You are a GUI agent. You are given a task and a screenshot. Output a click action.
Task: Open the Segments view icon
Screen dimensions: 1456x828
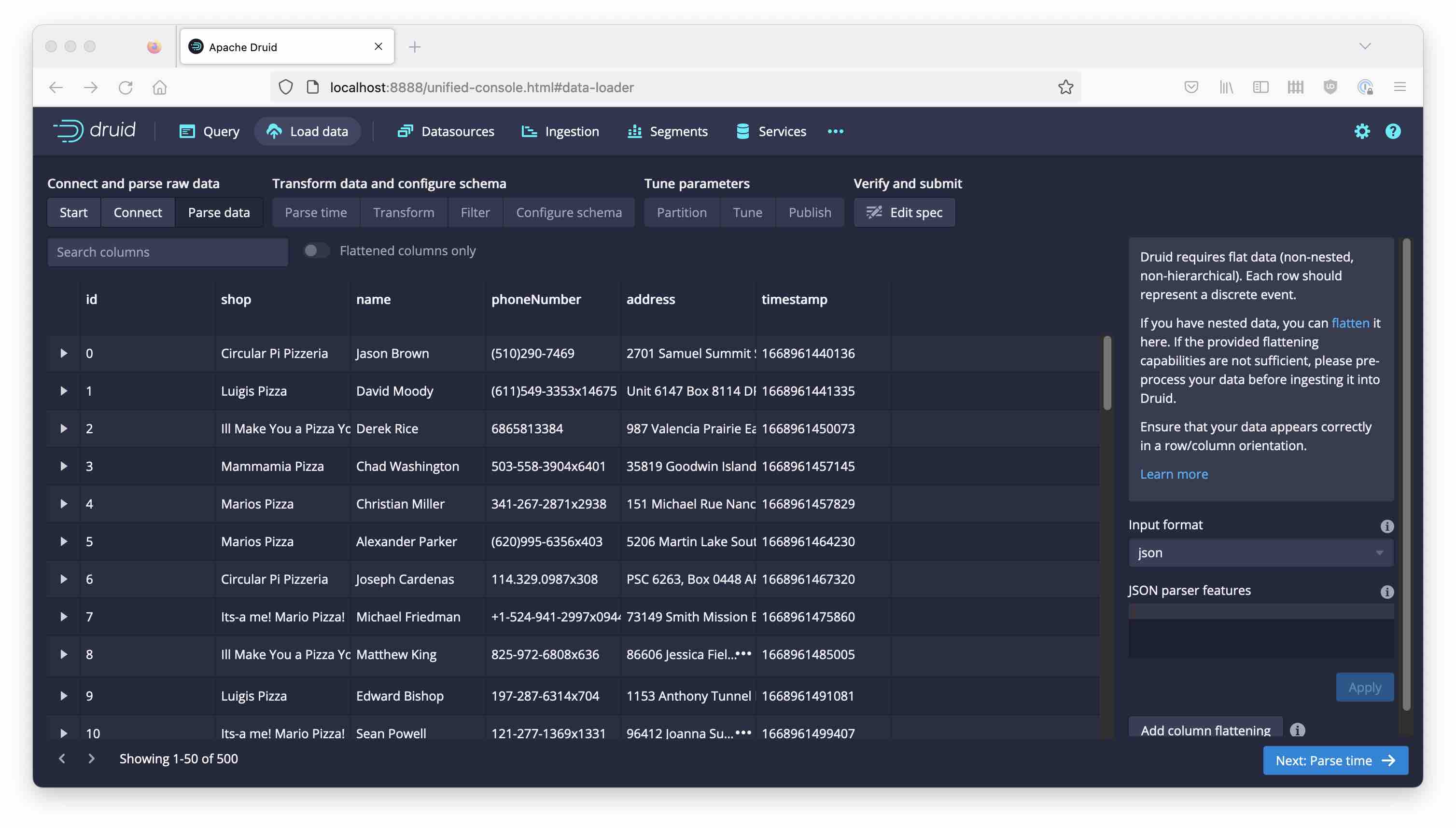(x=634, y=131)
